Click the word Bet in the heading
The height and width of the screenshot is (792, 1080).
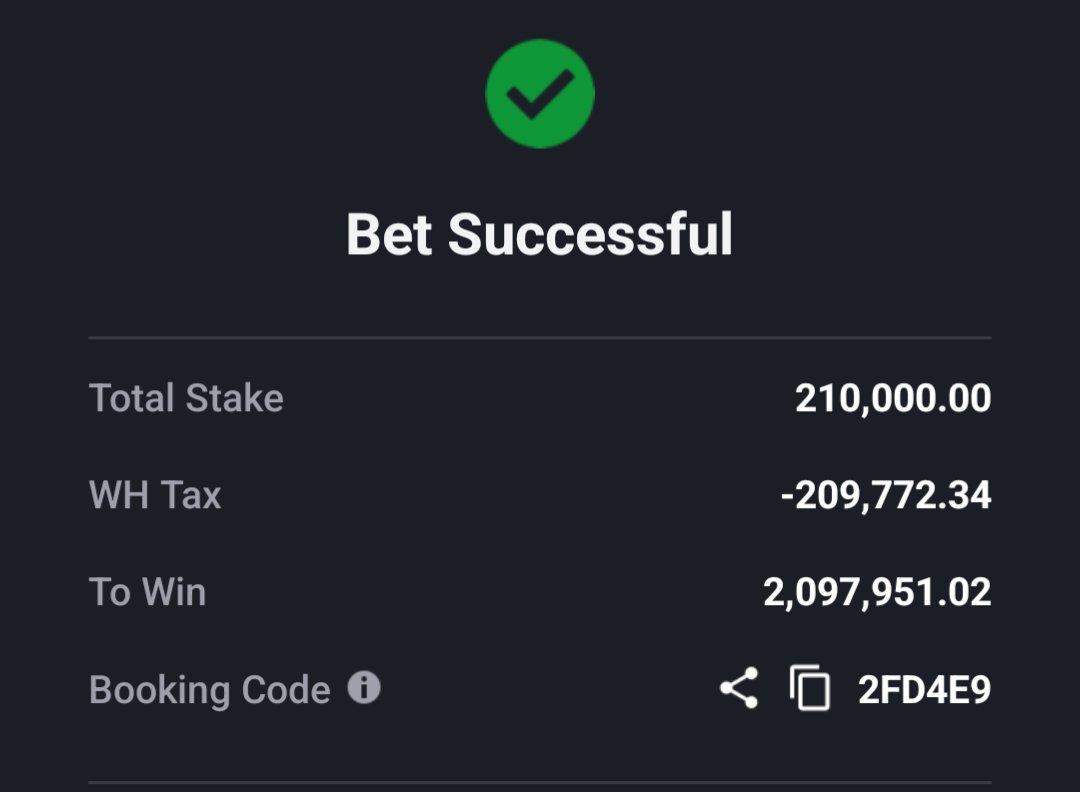click(x=389, y=235)
